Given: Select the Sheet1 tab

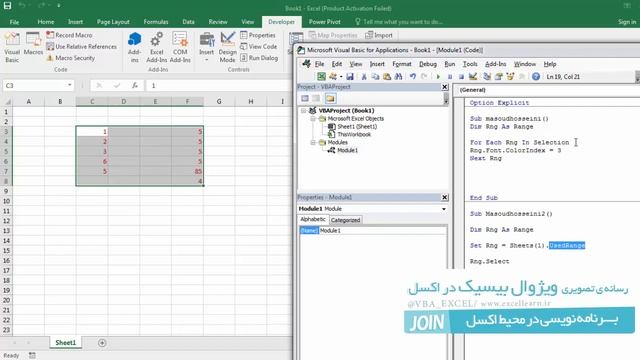Looking at the screenshot, I should (x=66, y=343).
